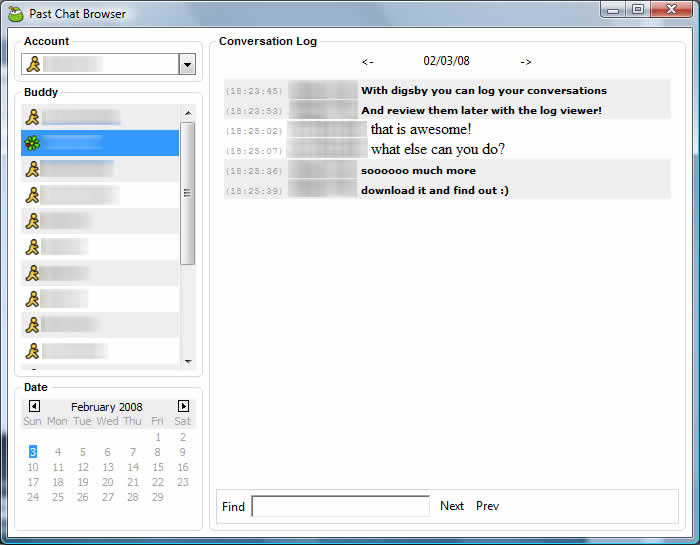Choose February 29 in calendar
The height and width of the screenshot is (545, 700).
pos(158,497)
